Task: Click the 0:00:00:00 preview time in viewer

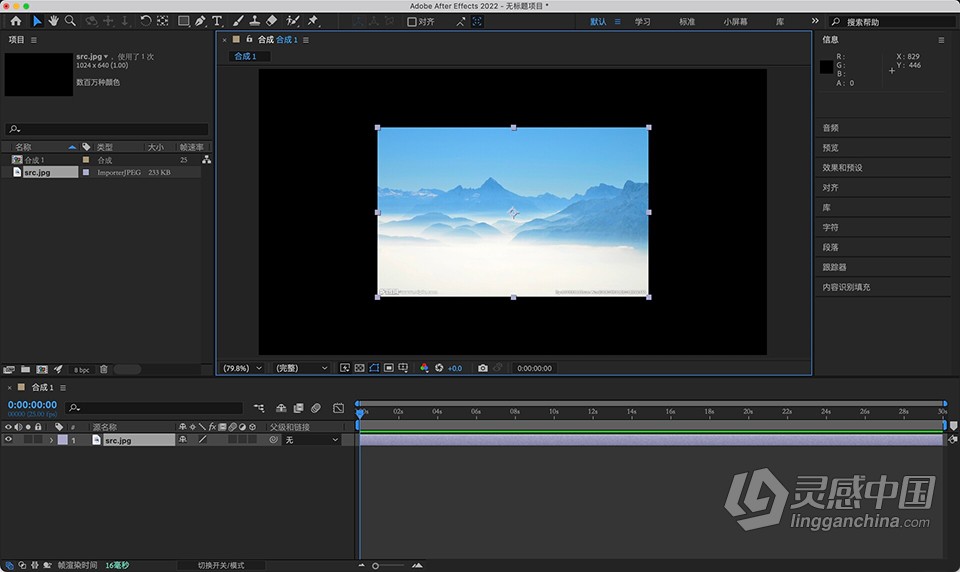Action: click(534, 369)
